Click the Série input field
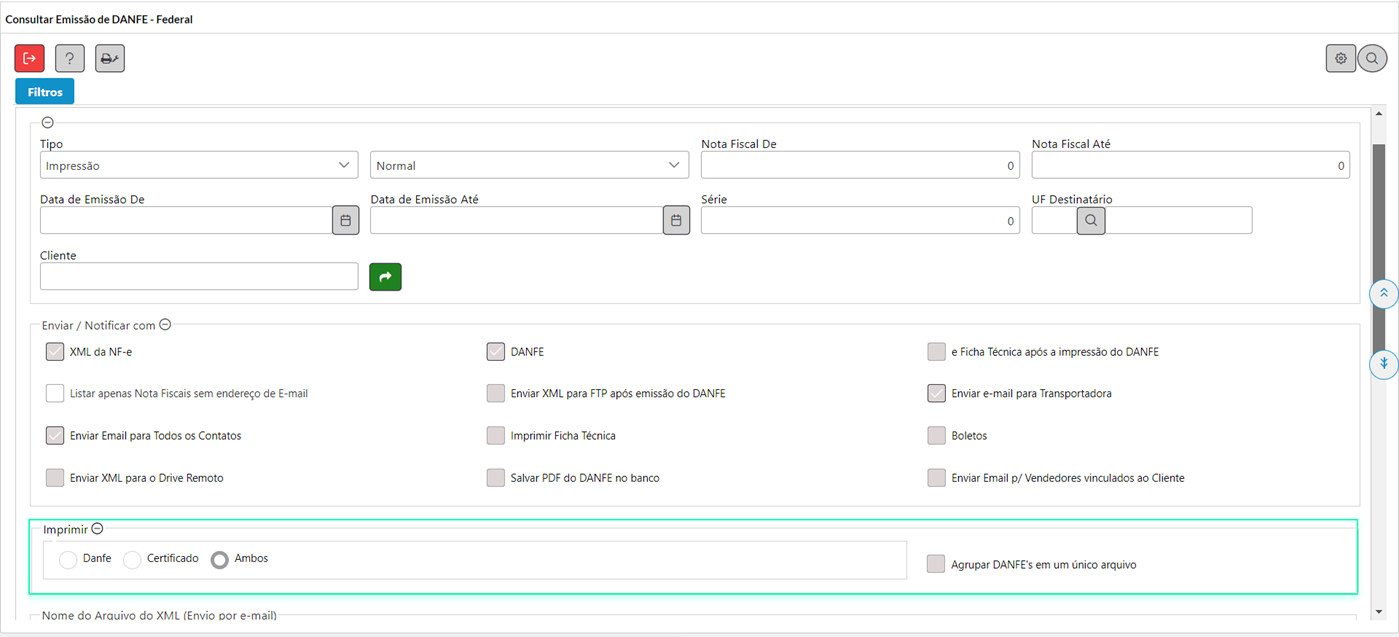Viewport: 1399px width, 637px height. (x=859, y=220)
